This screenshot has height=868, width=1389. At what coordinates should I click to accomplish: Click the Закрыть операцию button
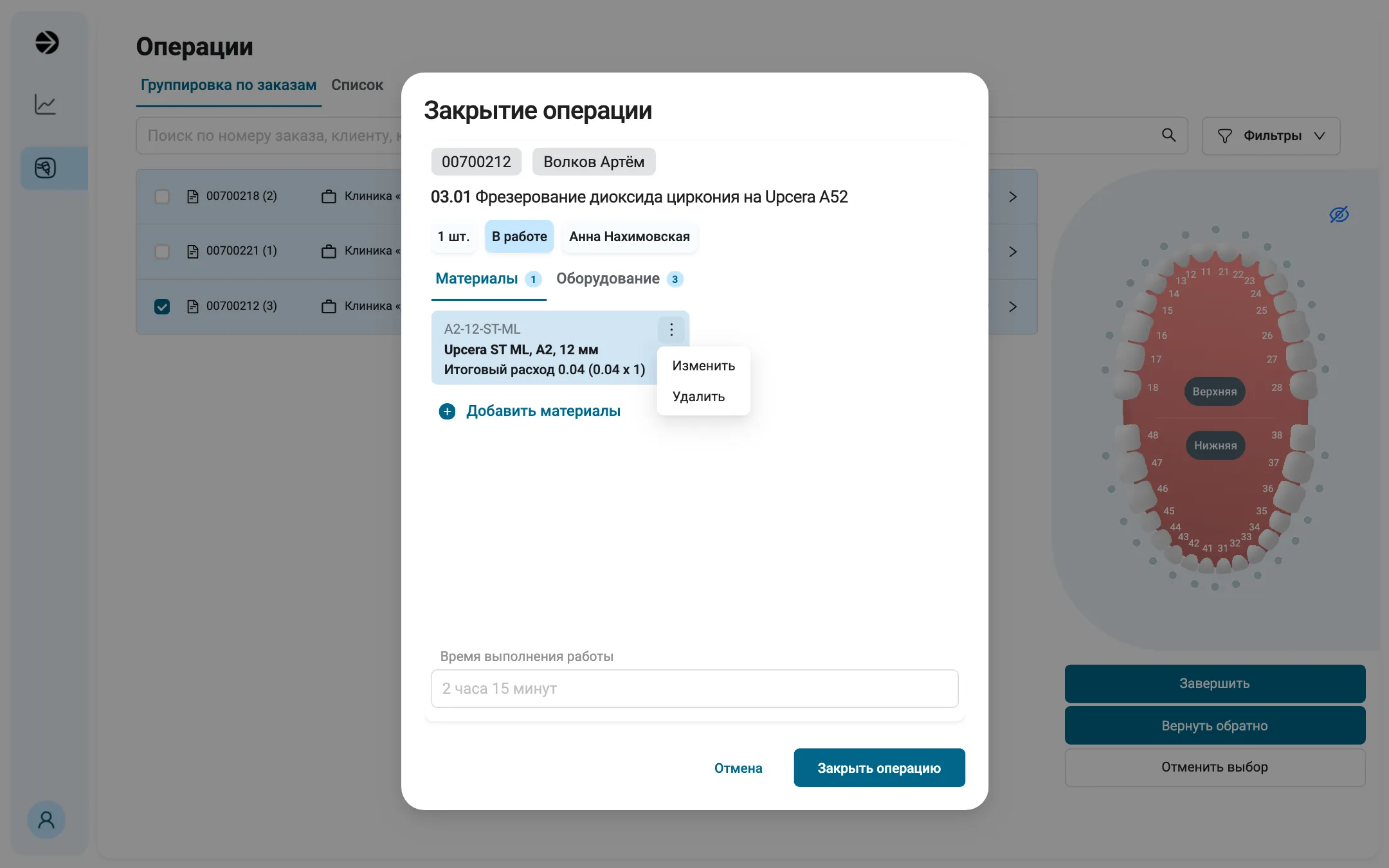[879, 768]
